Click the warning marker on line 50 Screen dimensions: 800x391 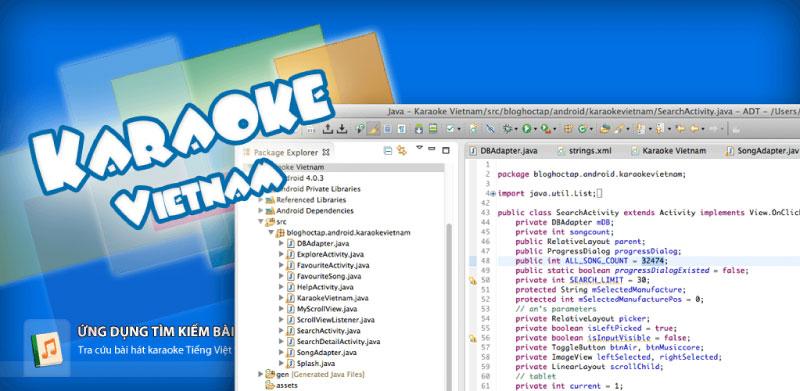click(x=472, y=280)
